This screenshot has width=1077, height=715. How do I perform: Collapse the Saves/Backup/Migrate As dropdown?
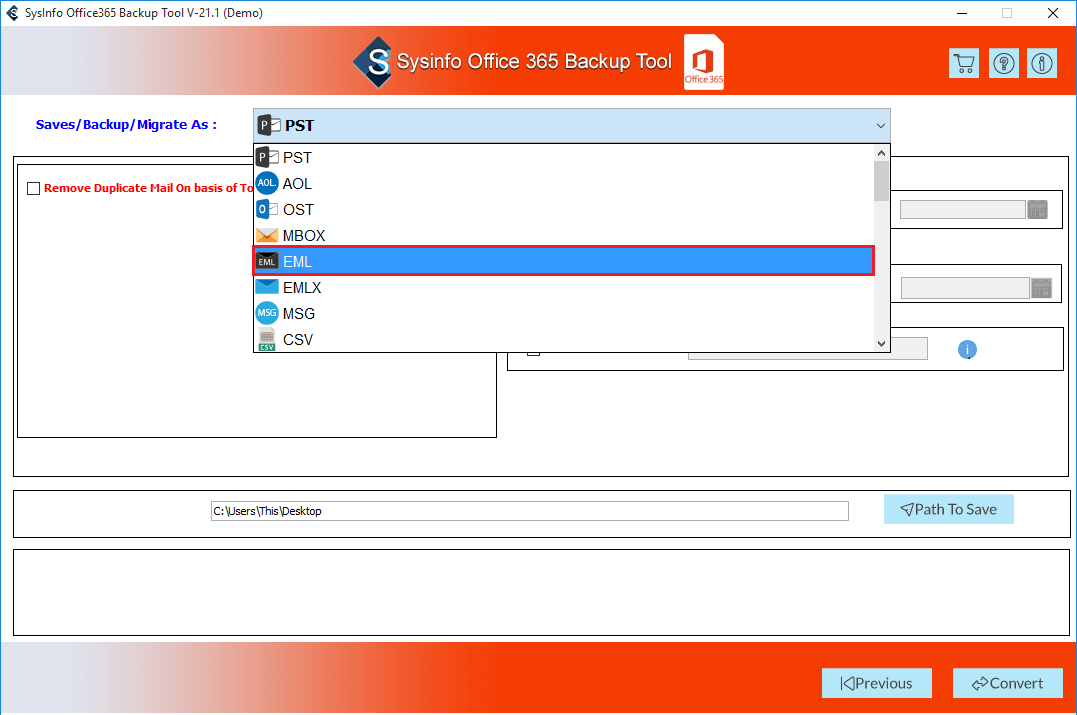[x=880, y=126]
